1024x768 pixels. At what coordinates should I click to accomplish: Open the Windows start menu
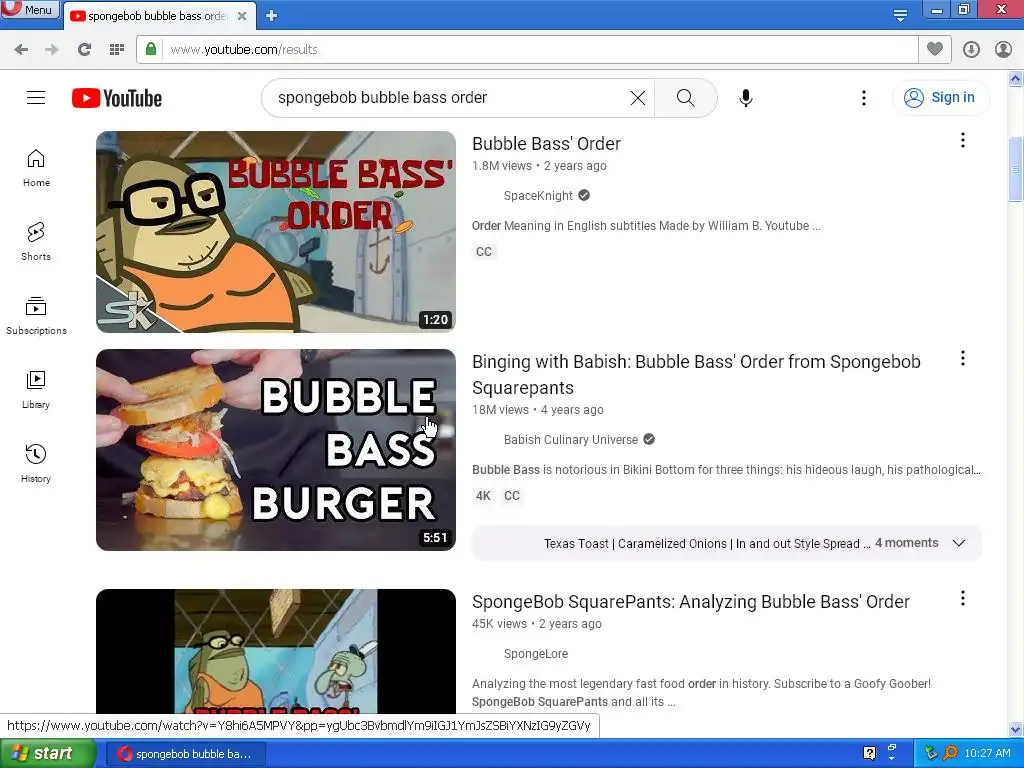pyautogui.click(x=48, y=754)
